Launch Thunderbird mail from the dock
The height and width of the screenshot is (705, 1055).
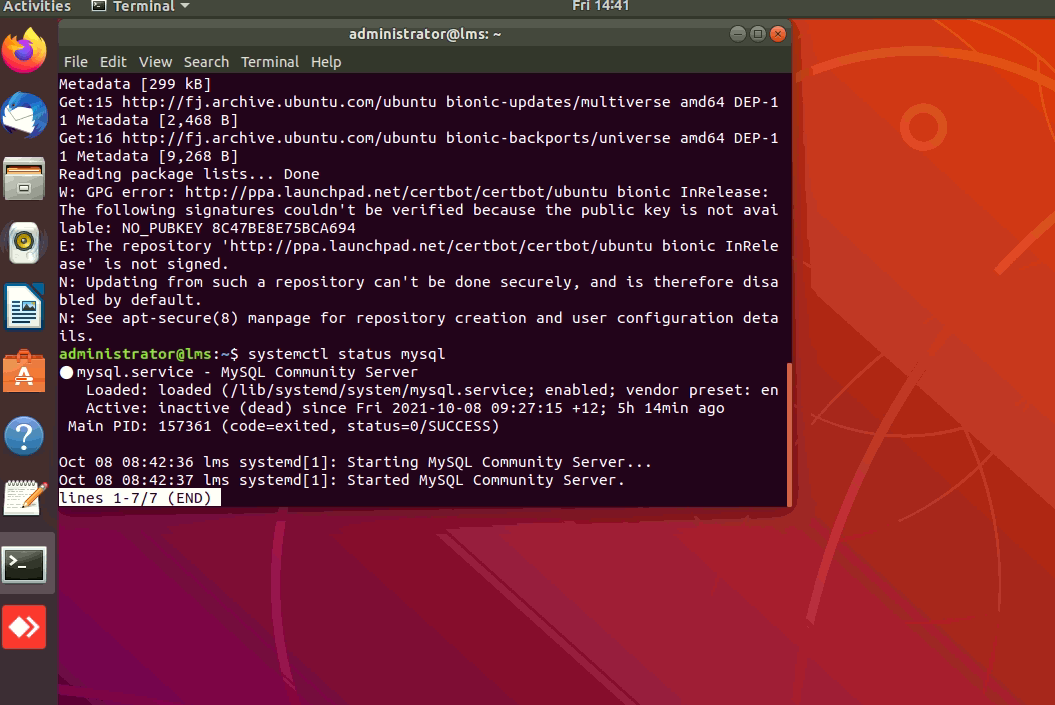pos(25,115)
